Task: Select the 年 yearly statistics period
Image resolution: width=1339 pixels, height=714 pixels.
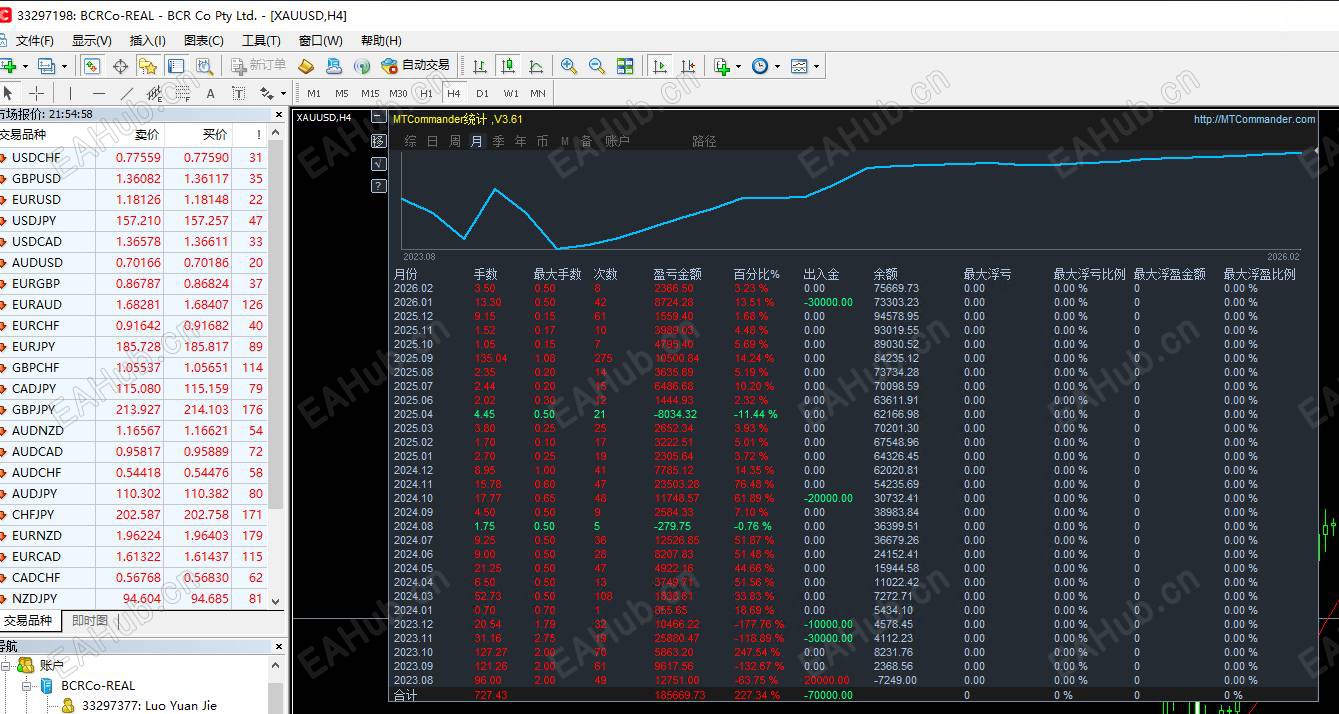Action: 520,141
